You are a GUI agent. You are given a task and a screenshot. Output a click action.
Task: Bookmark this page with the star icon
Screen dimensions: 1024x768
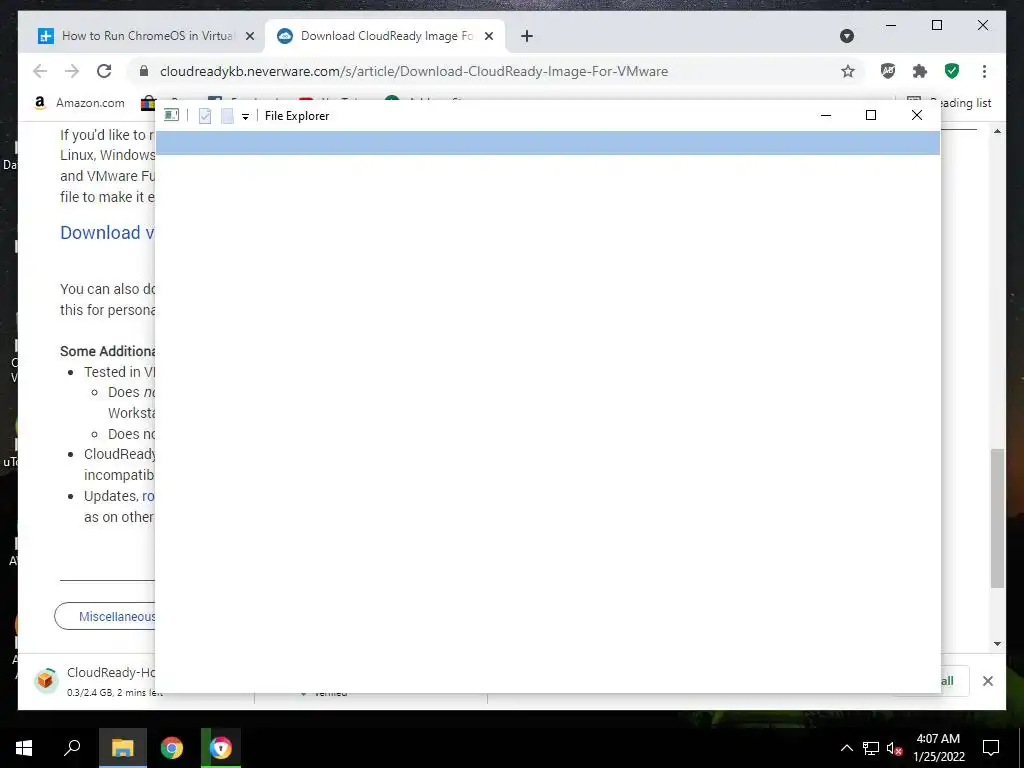[x=848, y=71]
